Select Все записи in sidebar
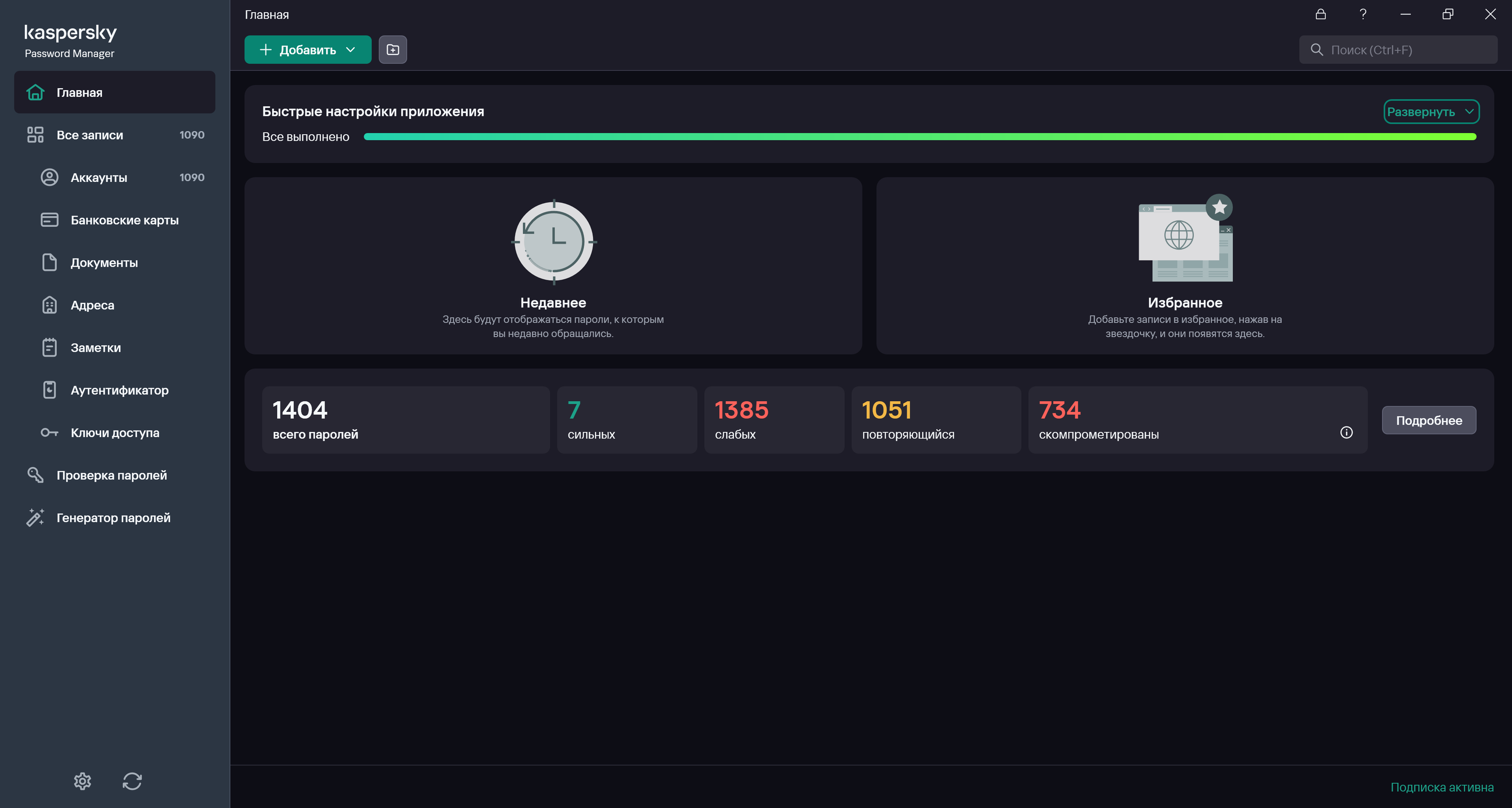The width and height of the screenshot is (1512, 808). tap(90, 135)
